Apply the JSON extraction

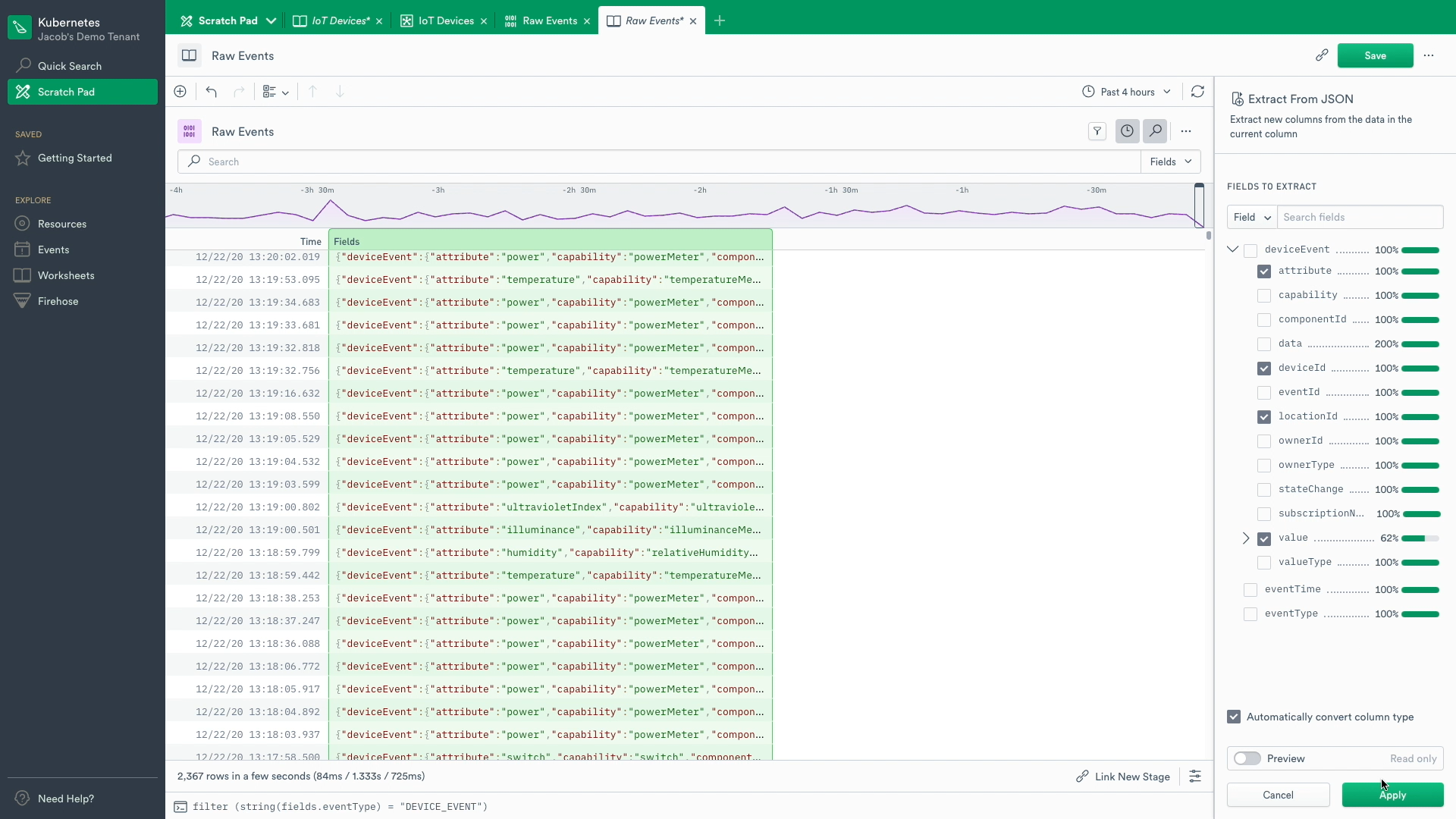tap(1392, 795)
